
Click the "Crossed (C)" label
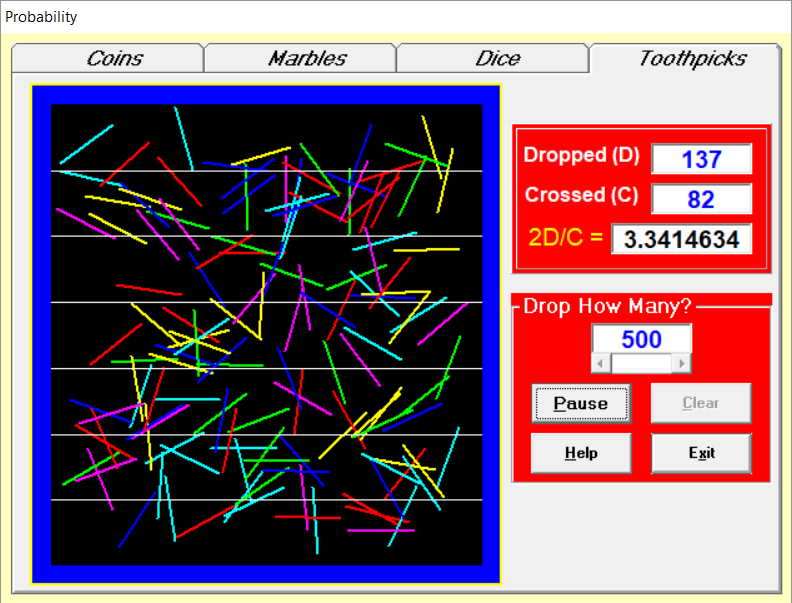click(x=581, y=196)
